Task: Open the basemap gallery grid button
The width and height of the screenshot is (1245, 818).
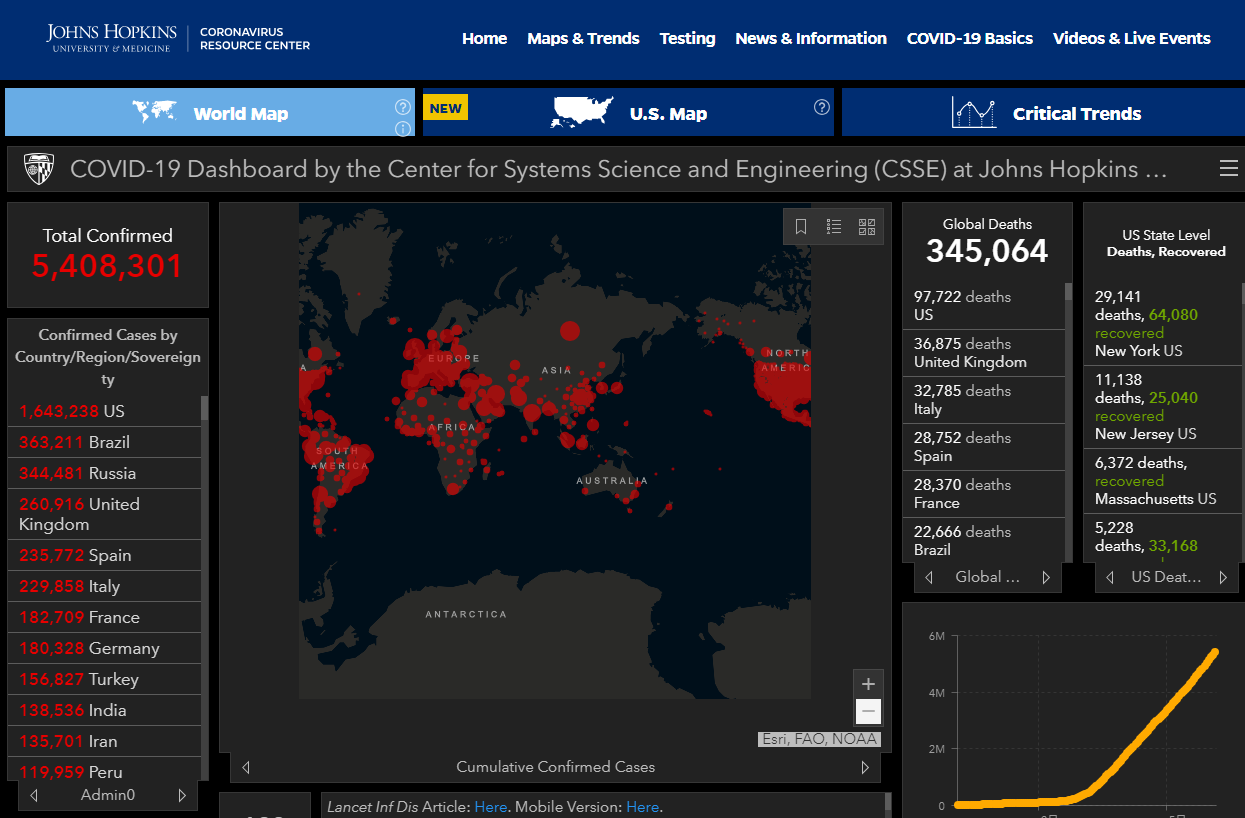Action: coord(867,227)
